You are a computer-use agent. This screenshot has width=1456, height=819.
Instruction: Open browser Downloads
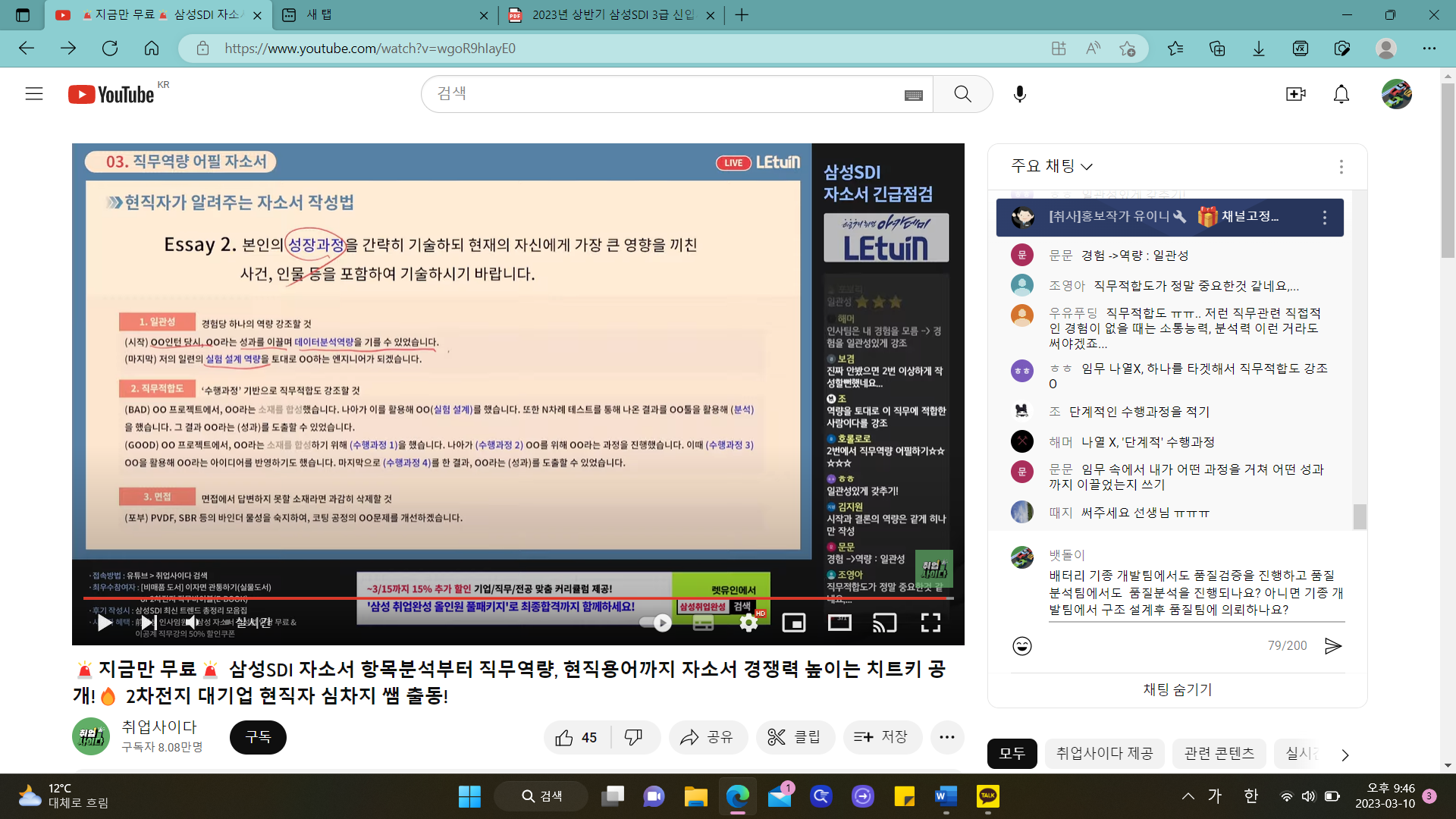coord(1259,49)
